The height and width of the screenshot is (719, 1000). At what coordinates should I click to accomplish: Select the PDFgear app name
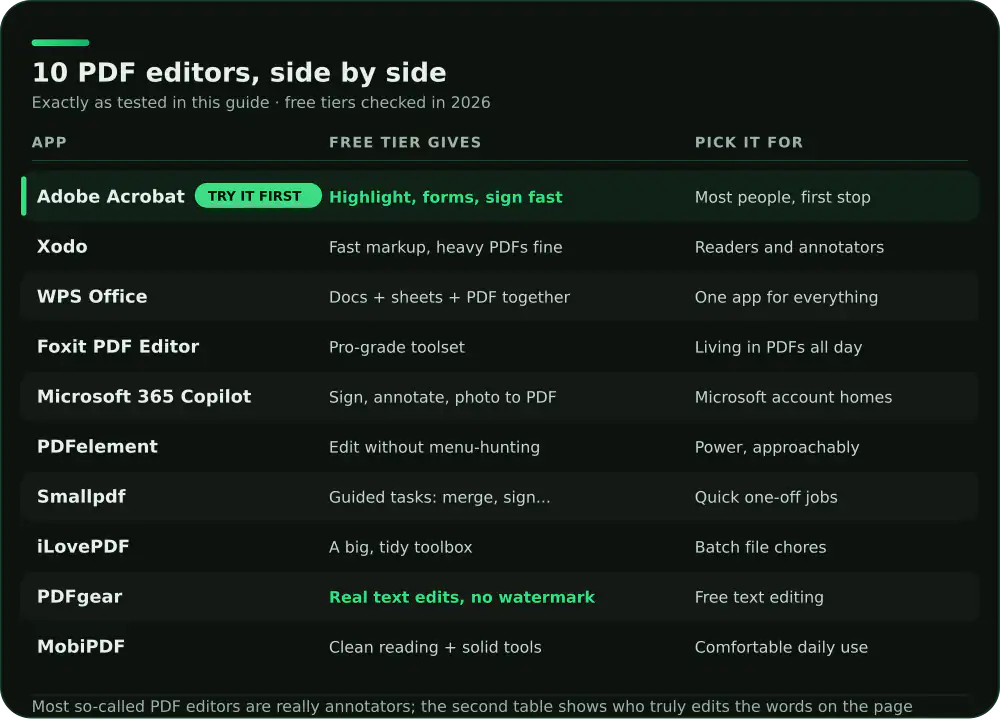point(80,597)
